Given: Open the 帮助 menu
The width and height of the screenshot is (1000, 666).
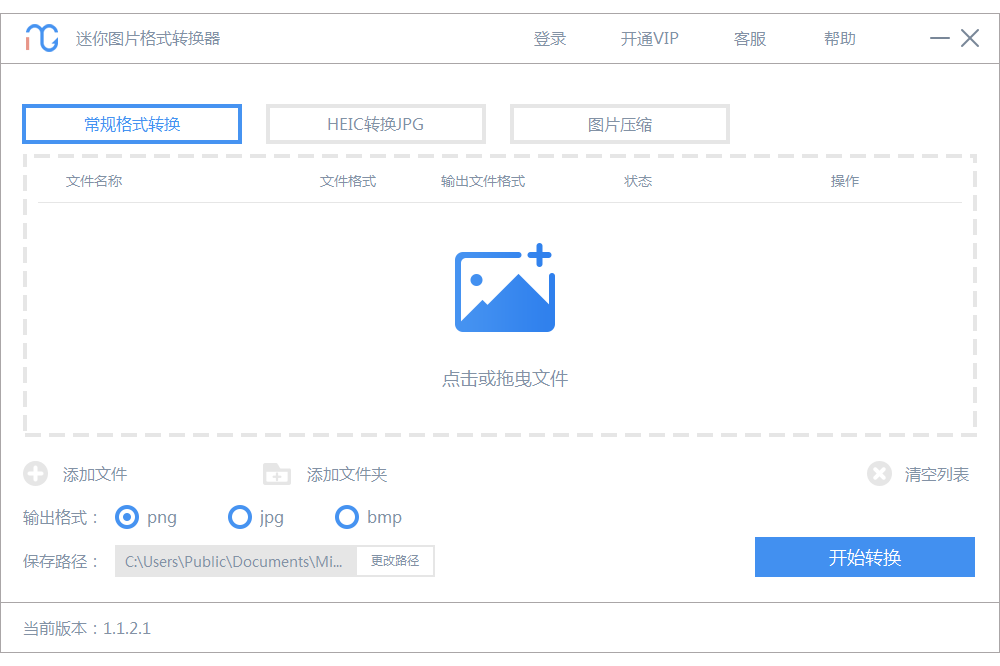Looking at the screenshot, I should click(840, 39).
